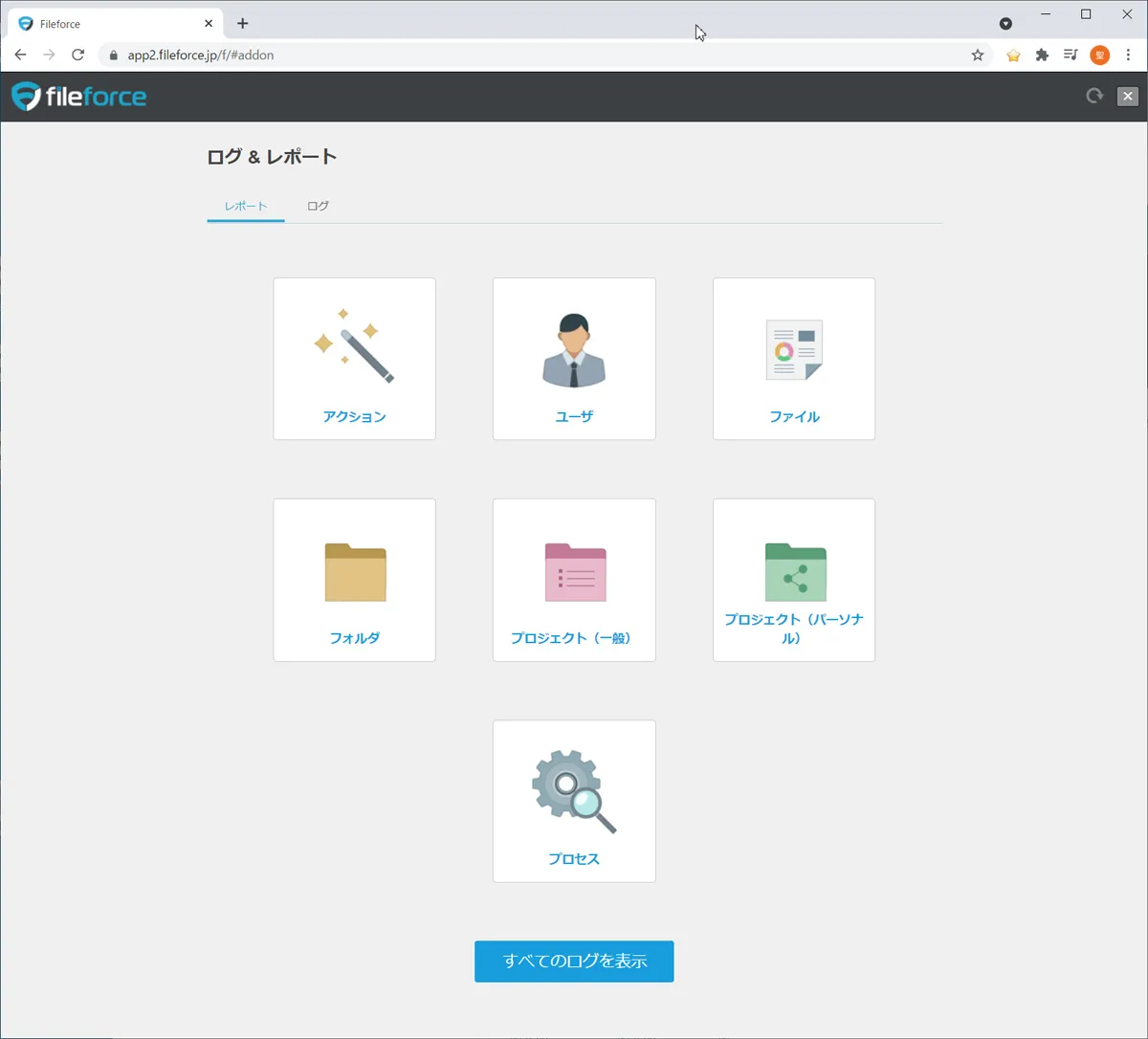This screenshot has width=1148, height=1039.
Task: Select the ファイル document report icon
Action: pyautogui.click(x=793, y=351)
